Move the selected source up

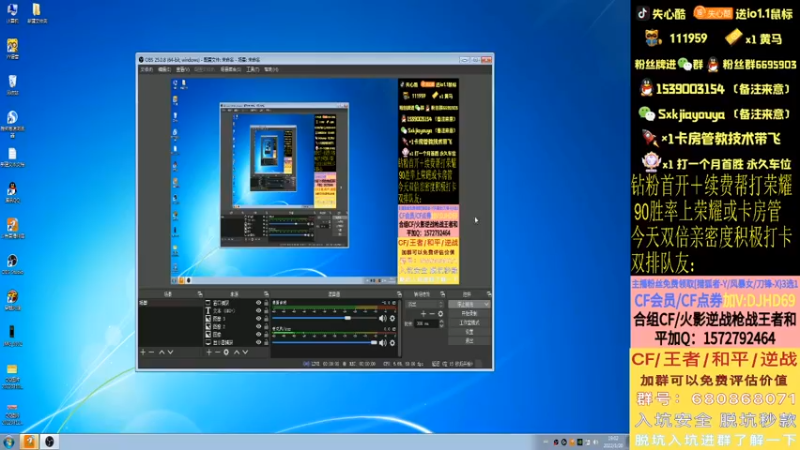coord(236,352)
